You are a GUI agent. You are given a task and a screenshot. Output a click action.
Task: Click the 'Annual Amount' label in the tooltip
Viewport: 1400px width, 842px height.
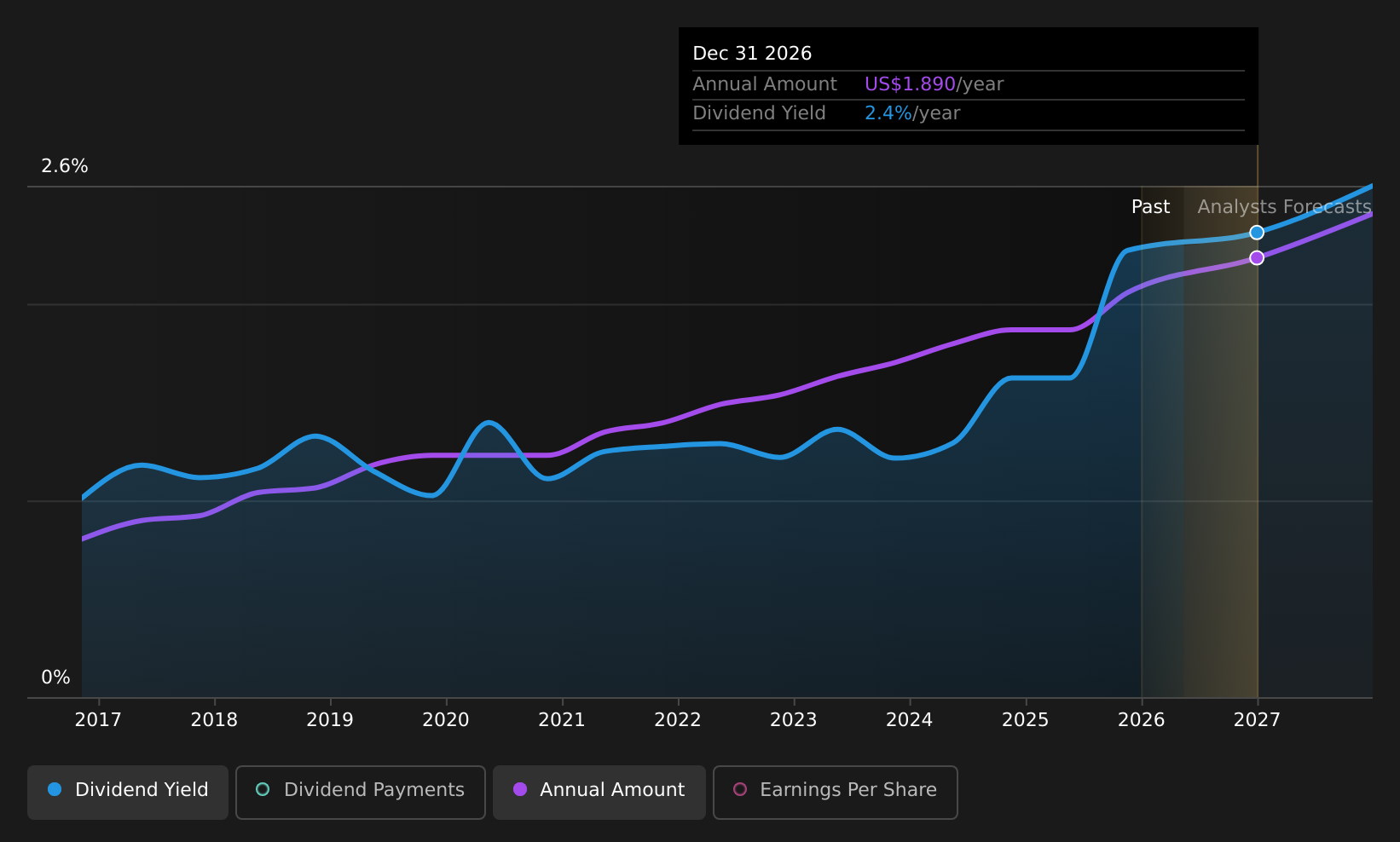tap(765, 84)
